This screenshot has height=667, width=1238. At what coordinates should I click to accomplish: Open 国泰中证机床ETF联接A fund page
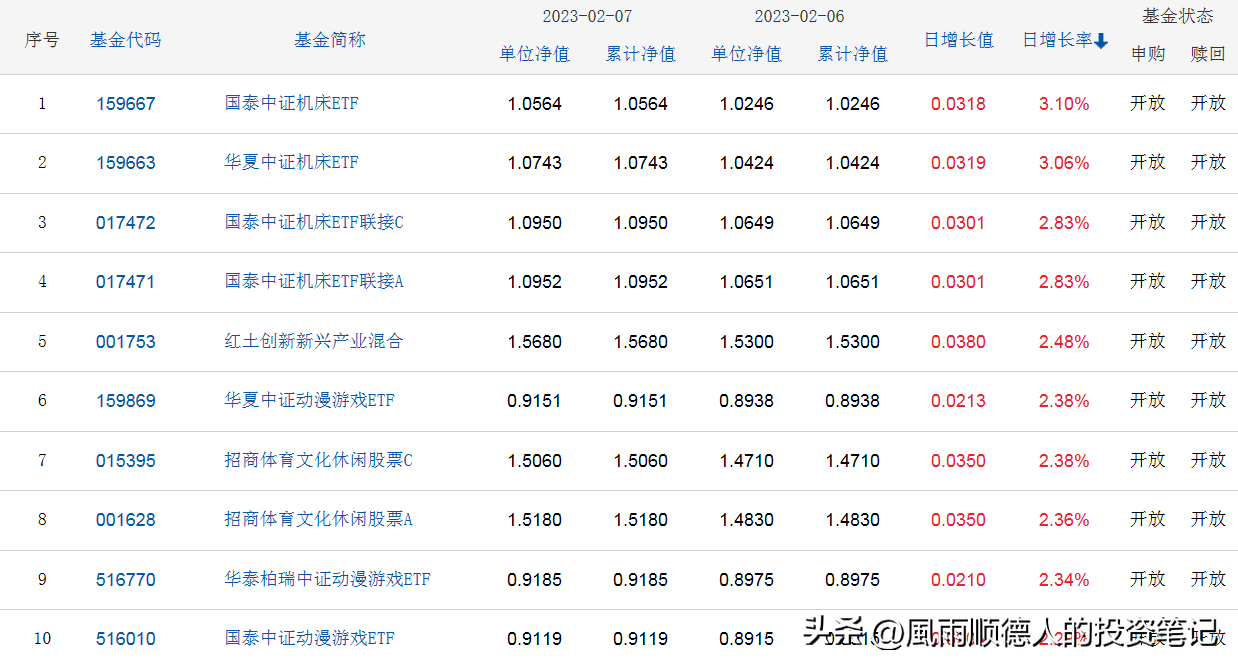[x=314, y=281]
